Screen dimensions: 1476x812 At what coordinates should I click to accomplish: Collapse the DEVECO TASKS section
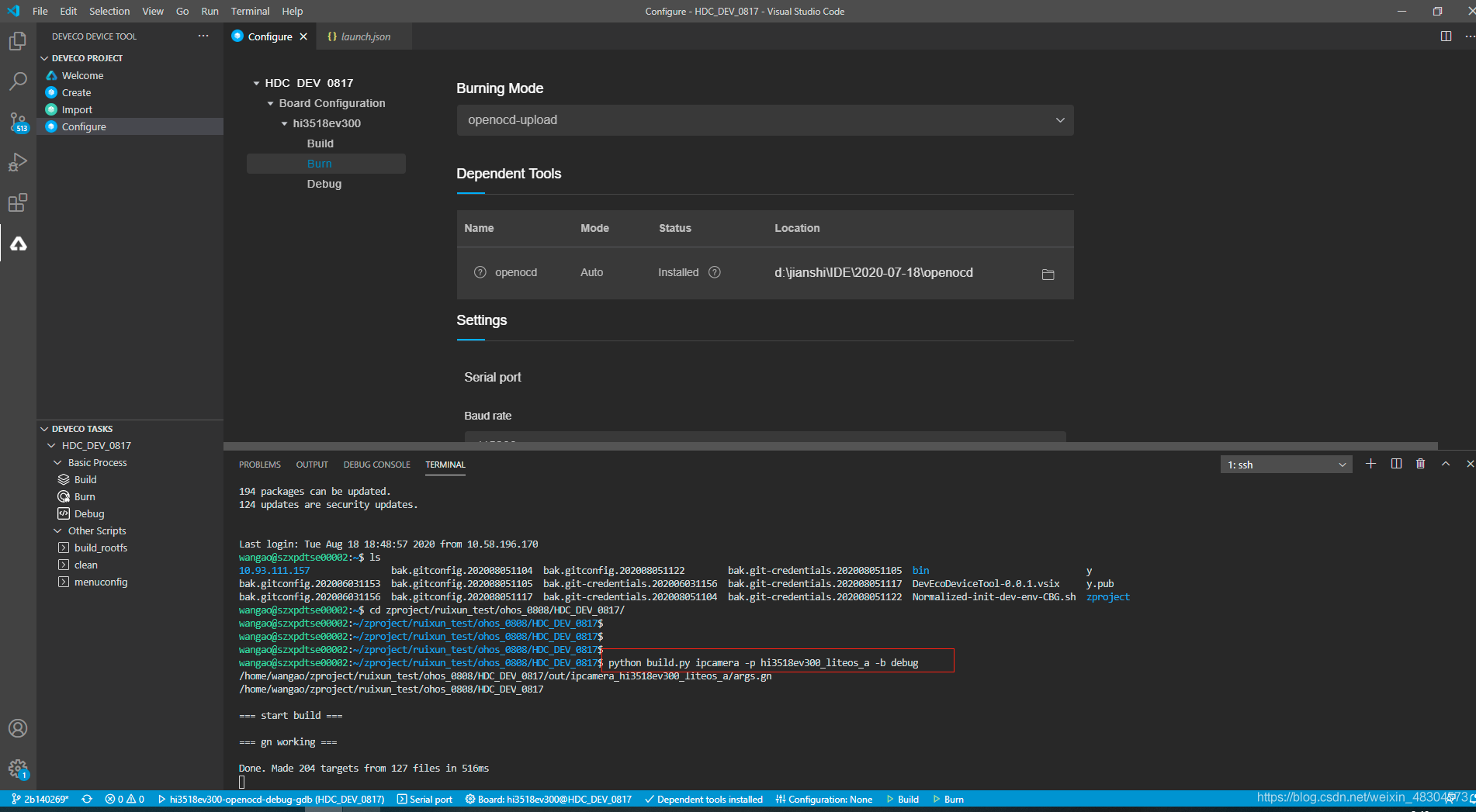44,429
